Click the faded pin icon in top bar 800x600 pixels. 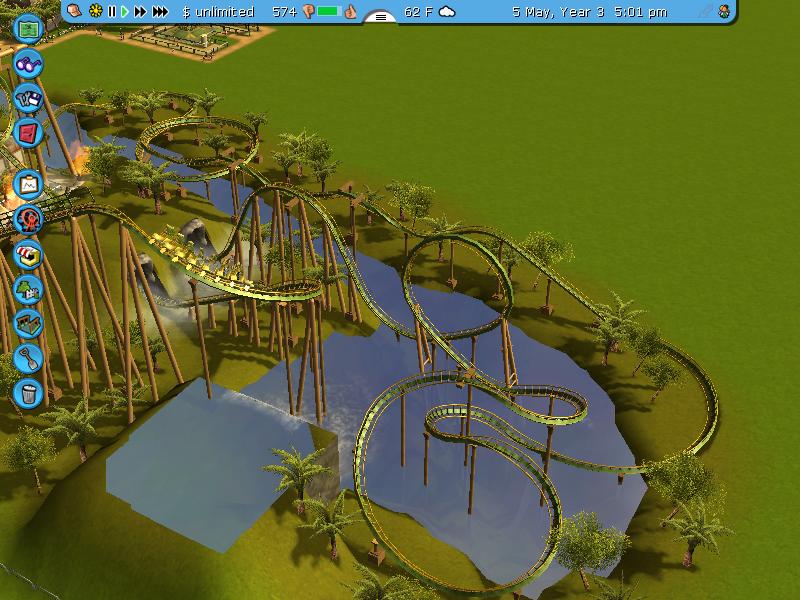pyautogui.click(x=705, y=11)
